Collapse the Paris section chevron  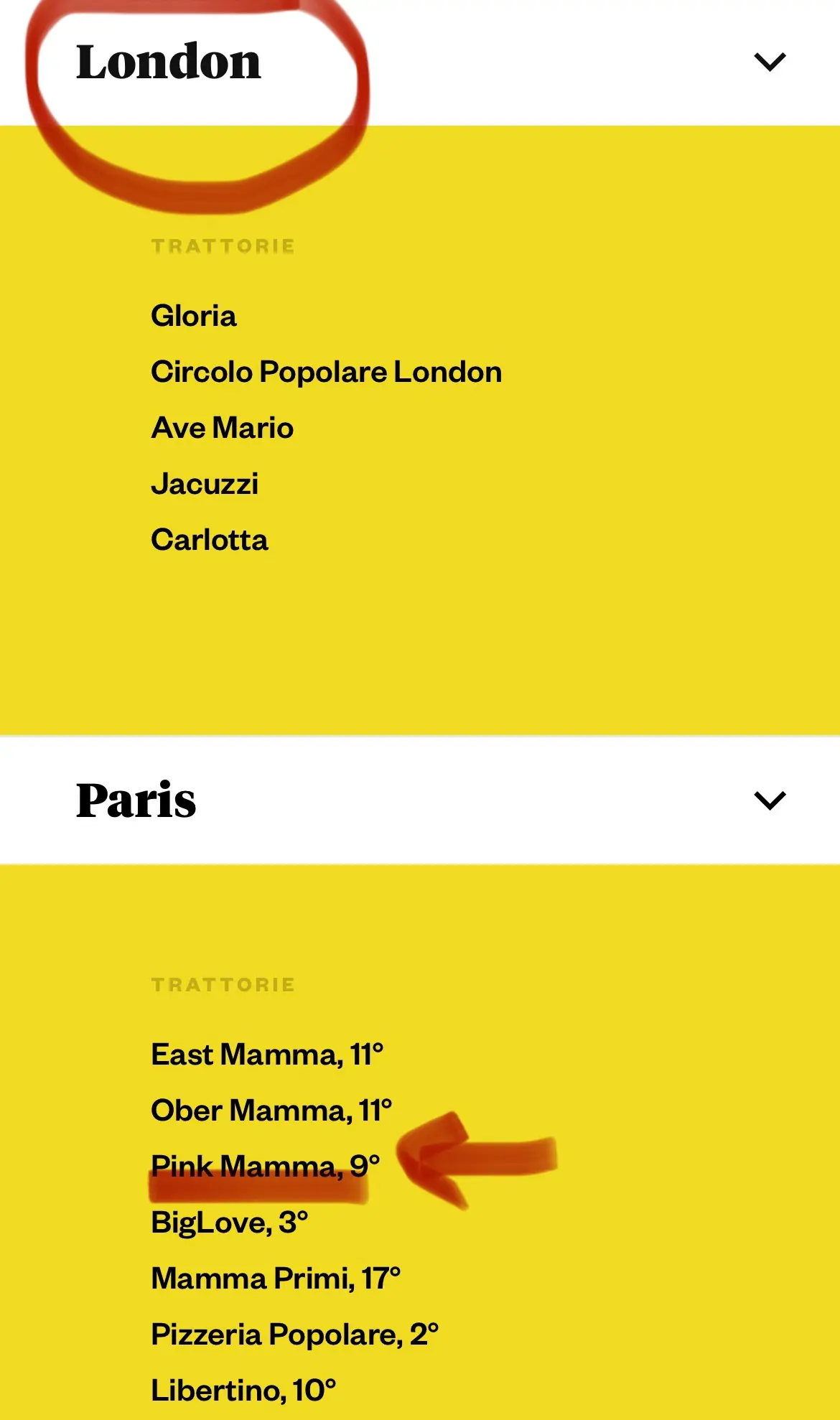(x=770, y=800)
